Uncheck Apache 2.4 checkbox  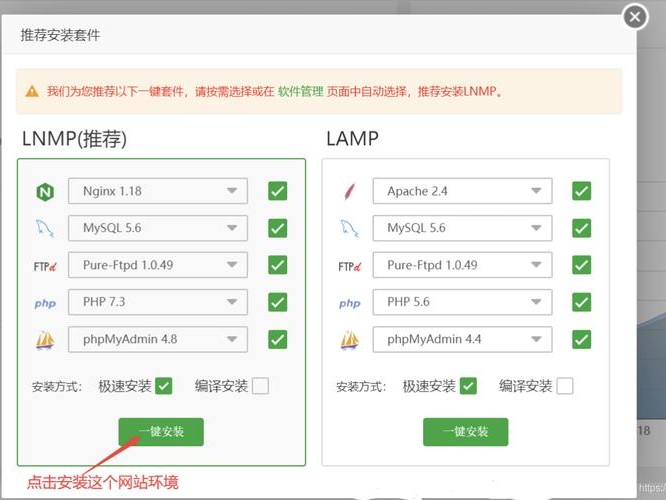[581, 191]
